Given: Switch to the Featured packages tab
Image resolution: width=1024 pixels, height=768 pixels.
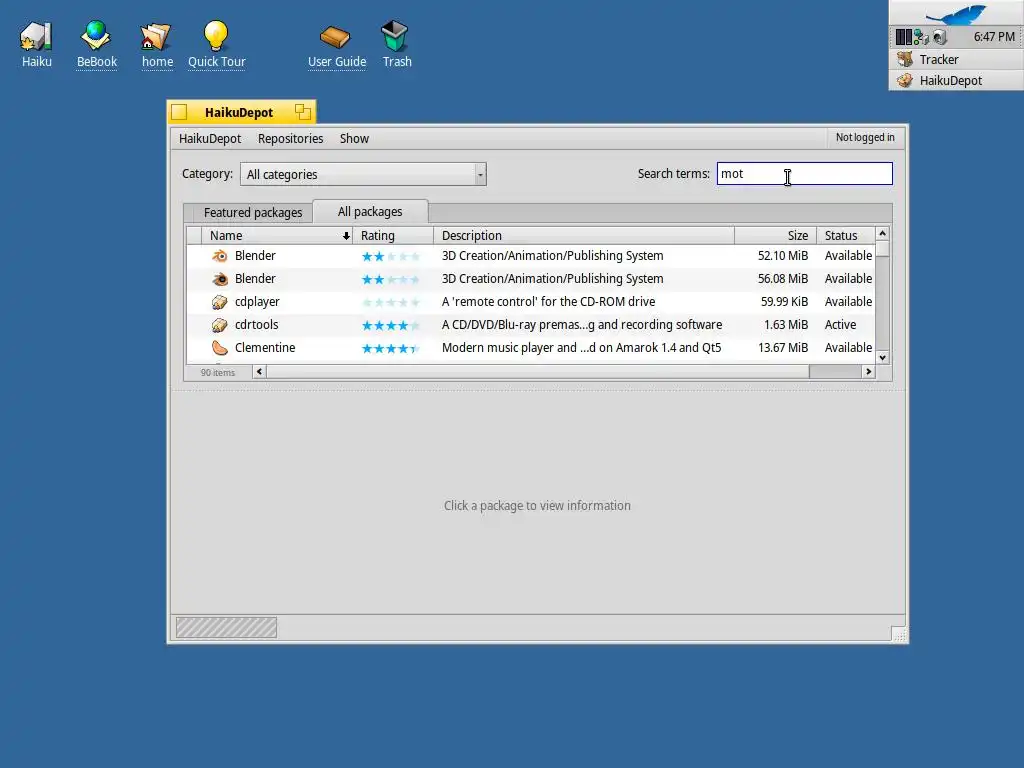Looking at the screenshot, I should pos(253,212).
